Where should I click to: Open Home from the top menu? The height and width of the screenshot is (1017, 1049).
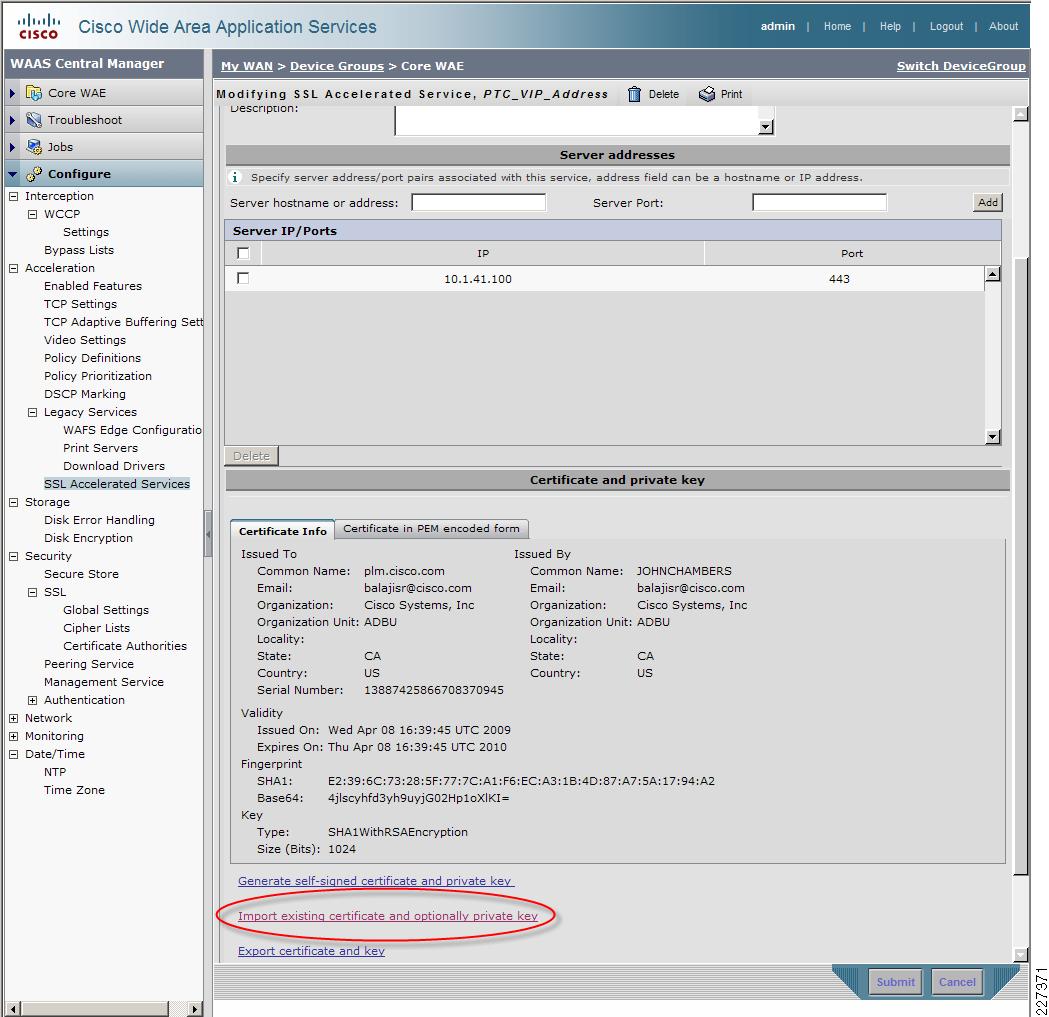tap(837, 26)
